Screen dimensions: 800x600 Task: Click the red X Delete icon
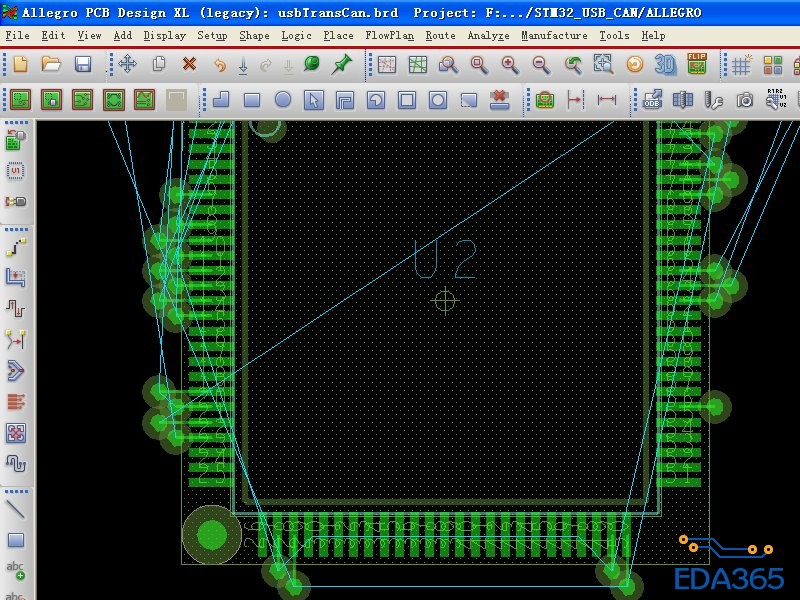[x=189, y=64]
